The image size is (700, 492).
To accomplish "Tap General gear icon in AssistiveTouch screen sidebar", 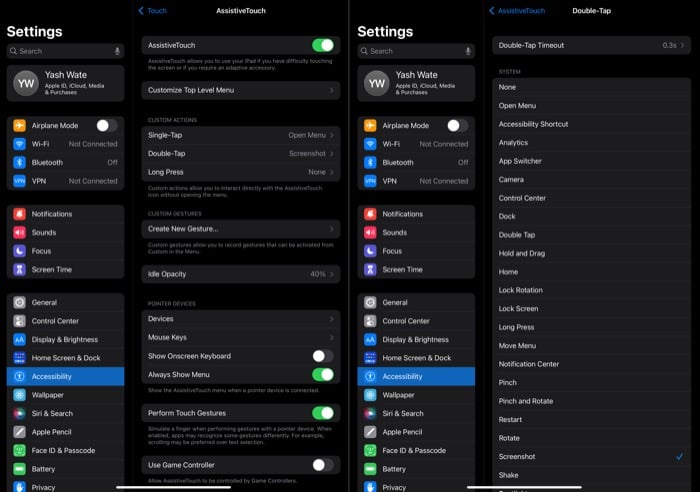I will pyautogui.click(x=19, y=302).
